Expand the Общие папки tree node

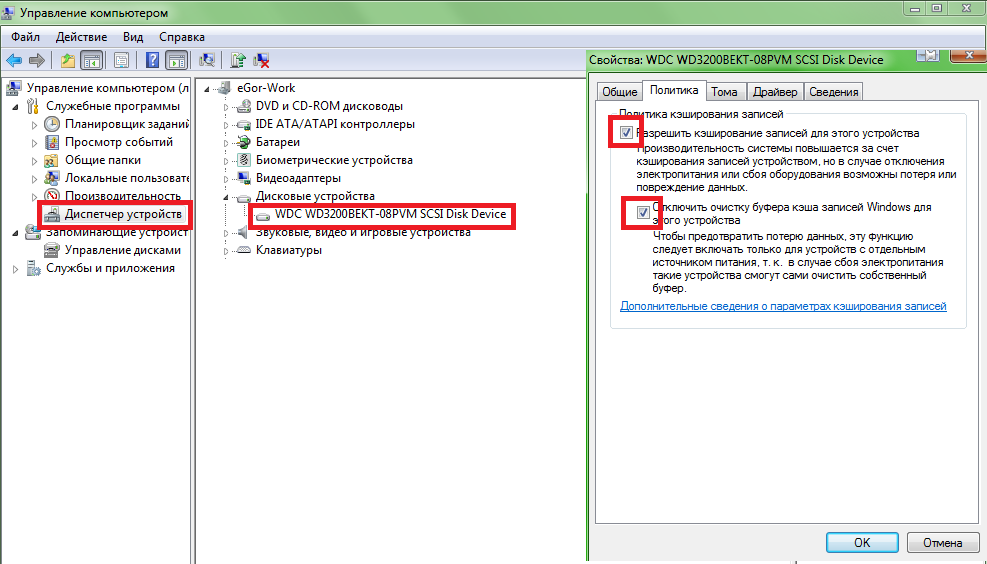(35, 161)
